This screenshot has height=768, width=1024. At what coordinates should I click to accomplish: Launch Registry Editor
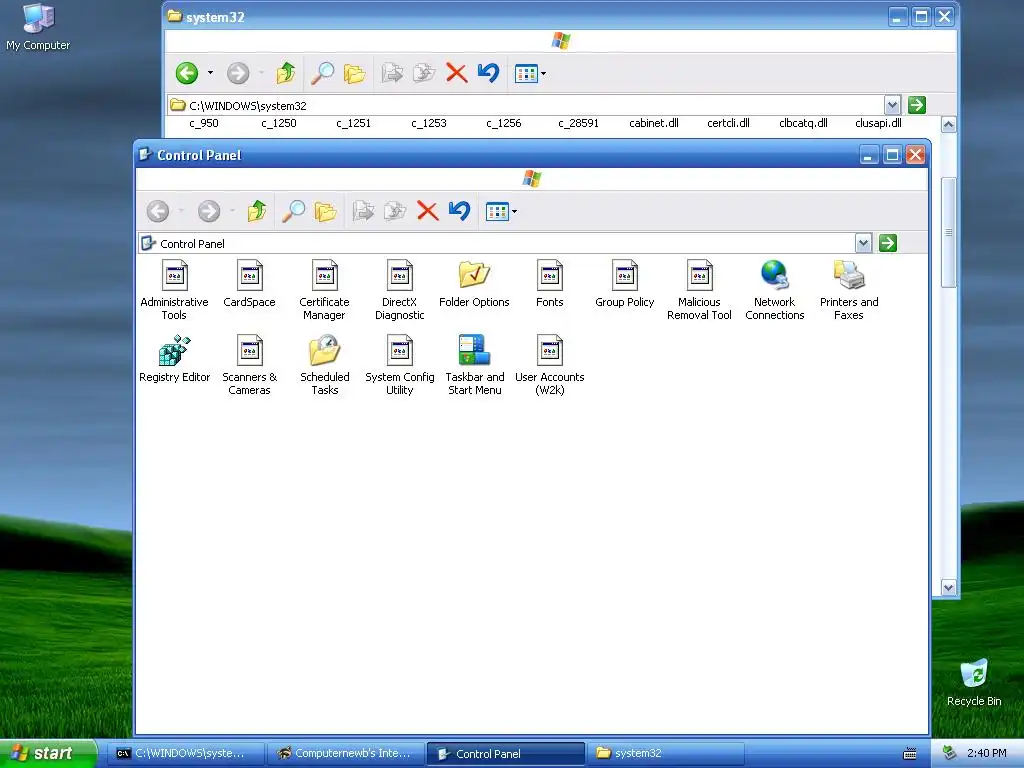pyautogui.click(x=174, y=359)
